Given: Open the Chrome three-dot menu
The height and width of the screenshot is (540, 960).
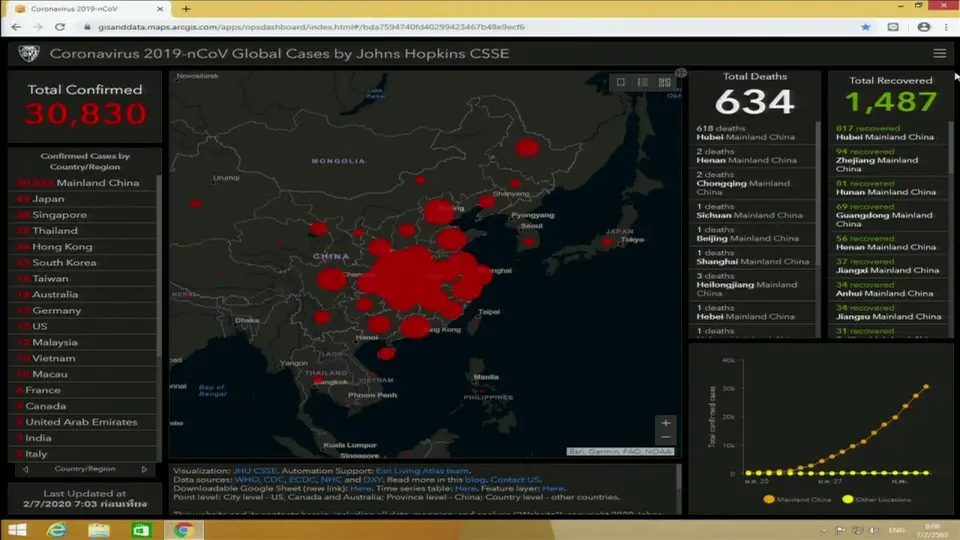Looking at the screenshot, I should point(947,27).
